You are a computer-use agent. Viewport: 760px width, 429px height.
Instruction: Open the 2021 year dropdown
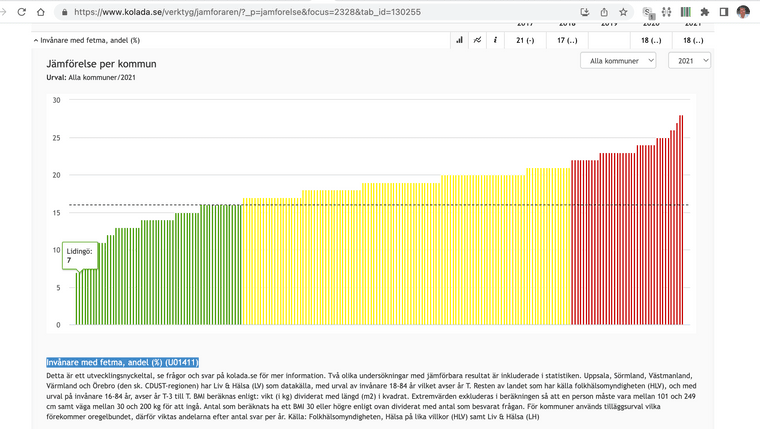point(689,61)
